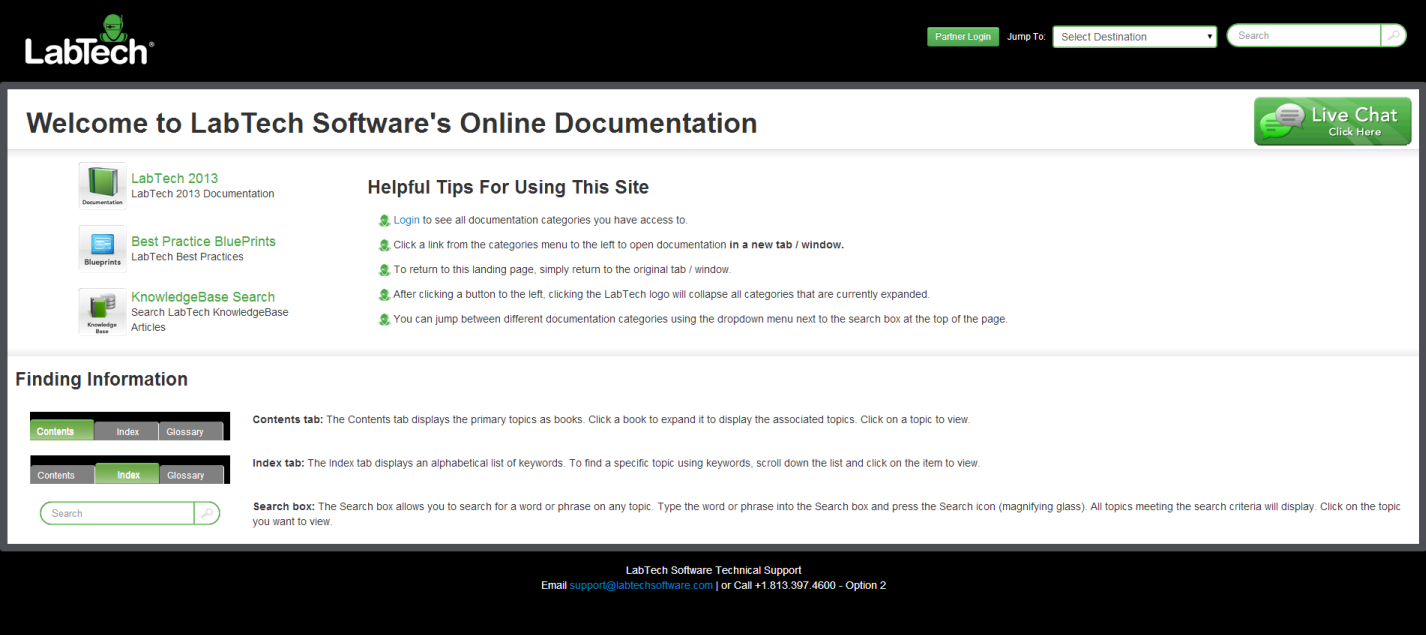
Task: Click the tip about jumping between documentation categories
Action: (x=700, y=320)
